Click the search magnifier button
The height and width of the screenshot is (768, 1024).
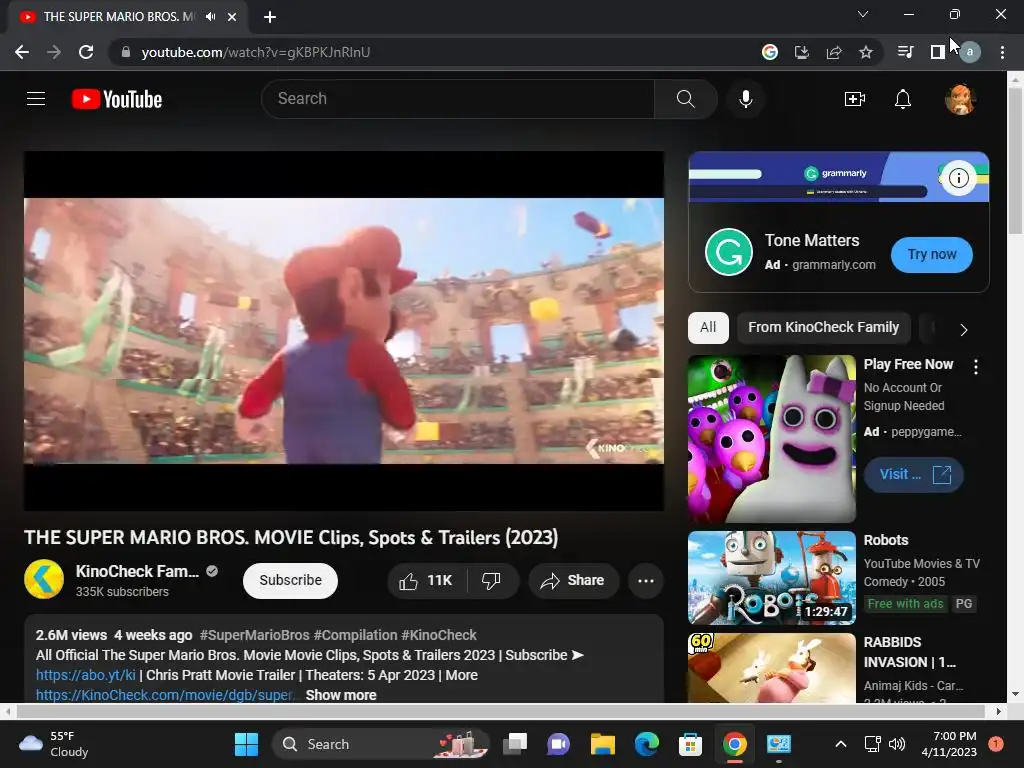[x=685, y=99]
